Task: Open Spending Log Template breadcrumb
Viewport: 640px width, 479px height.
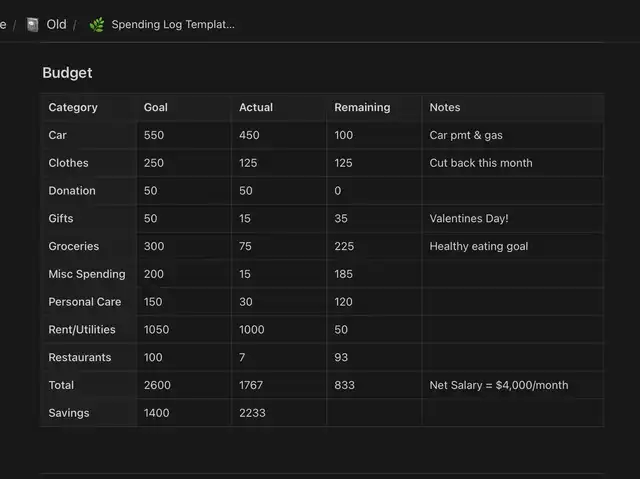Action: point(173,24)
